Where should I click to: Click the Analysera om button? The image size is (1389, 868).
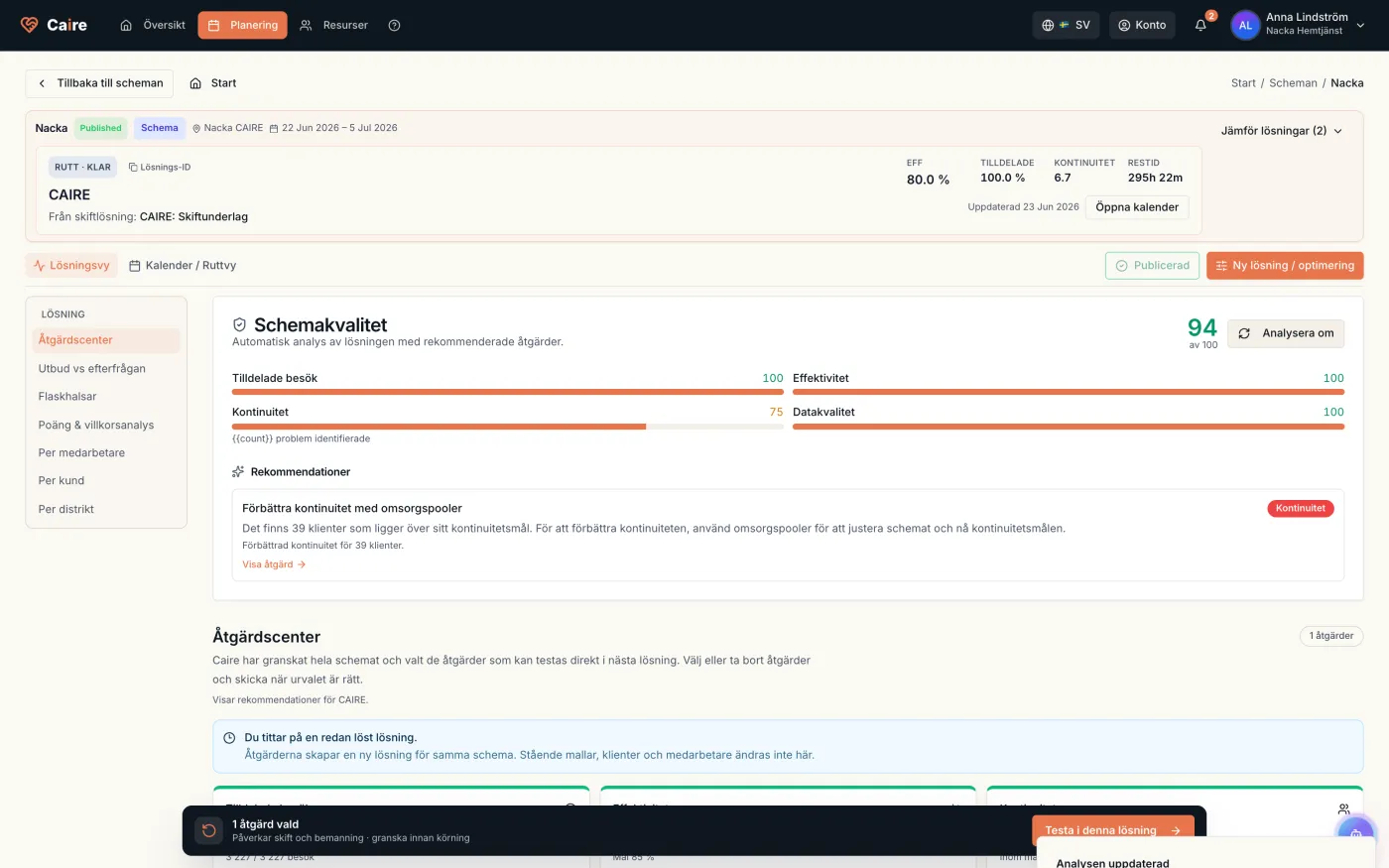point(1286,333)
